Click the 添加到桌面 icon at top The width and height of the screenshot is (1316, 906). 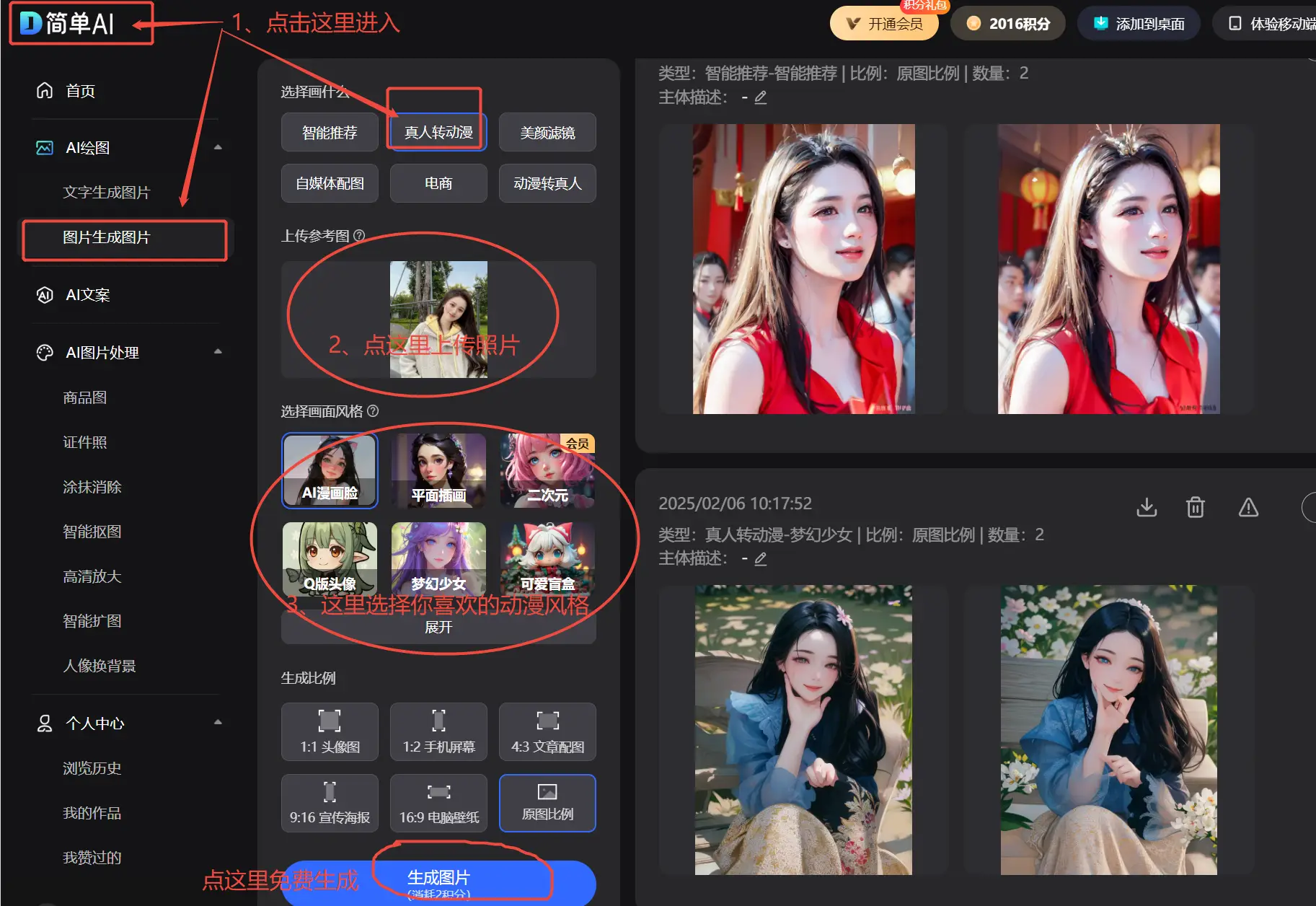coord(1100,22)
